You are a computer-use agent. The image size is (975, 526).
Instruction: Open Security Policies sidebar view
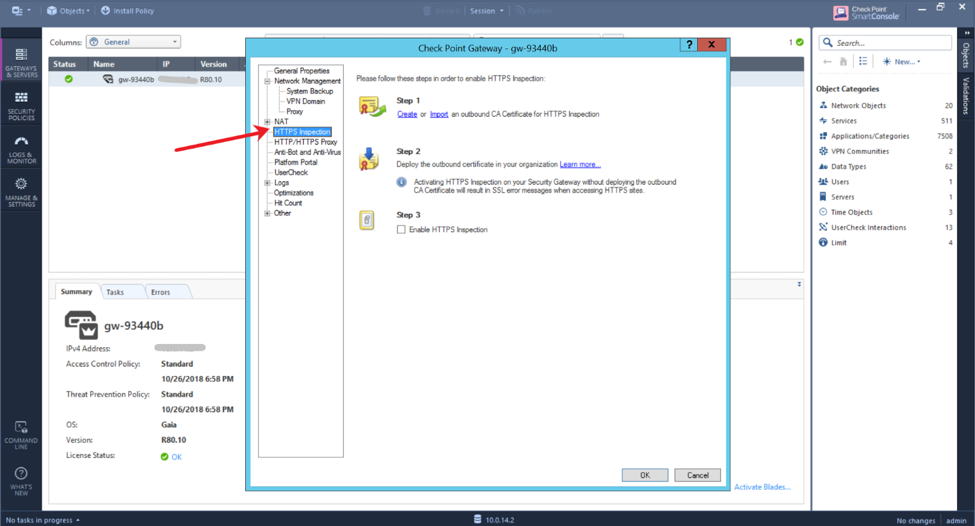(21, 106)
